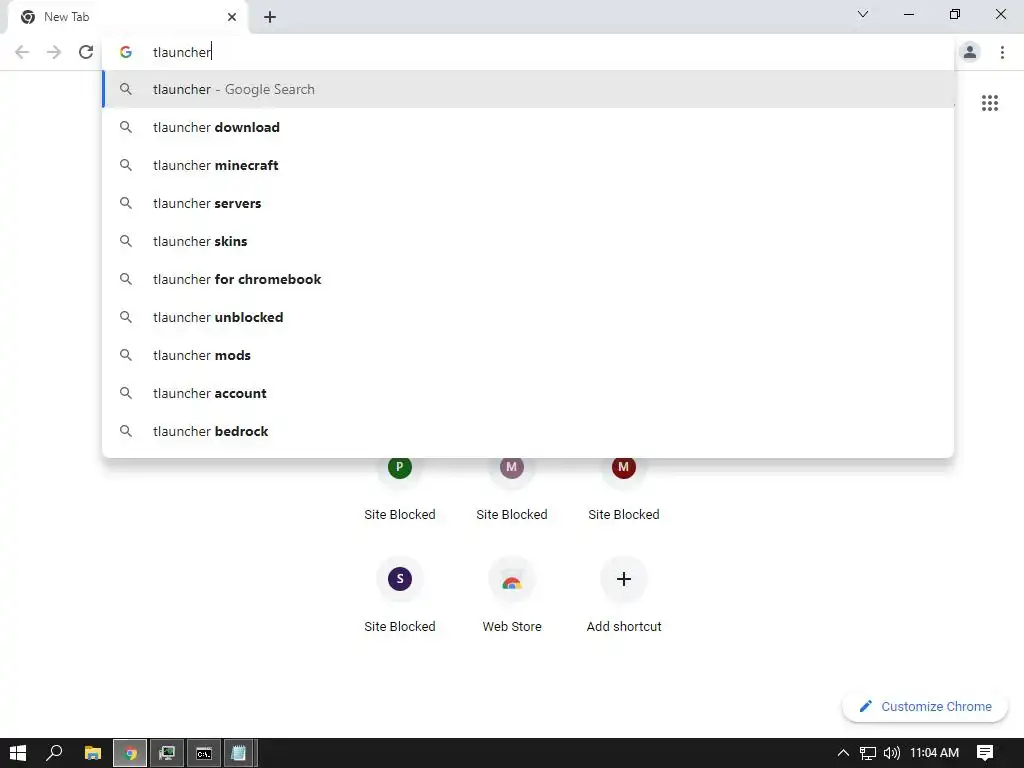This screenshot has width=1024, height=768.
Task: Open the monitor app icon in taskbar
Action: pos(167,753)
